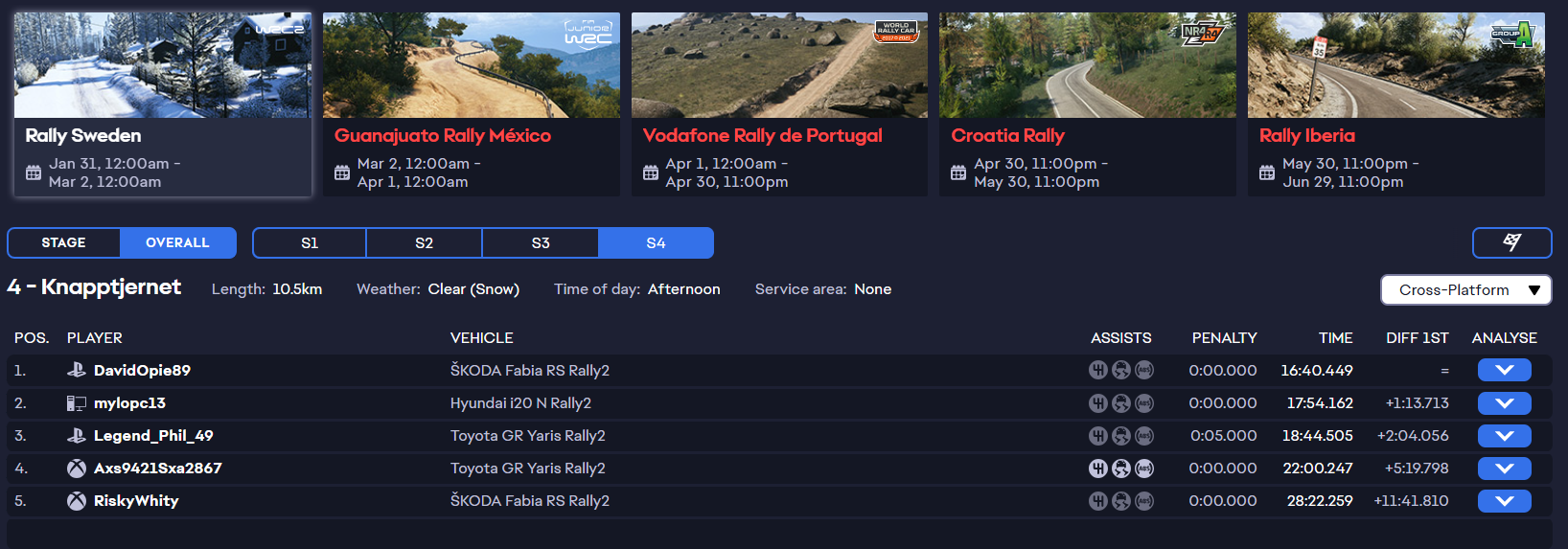Click the PC platform icon beside mylopc13
Viewport: 1568px width, 549px height.
77,403
